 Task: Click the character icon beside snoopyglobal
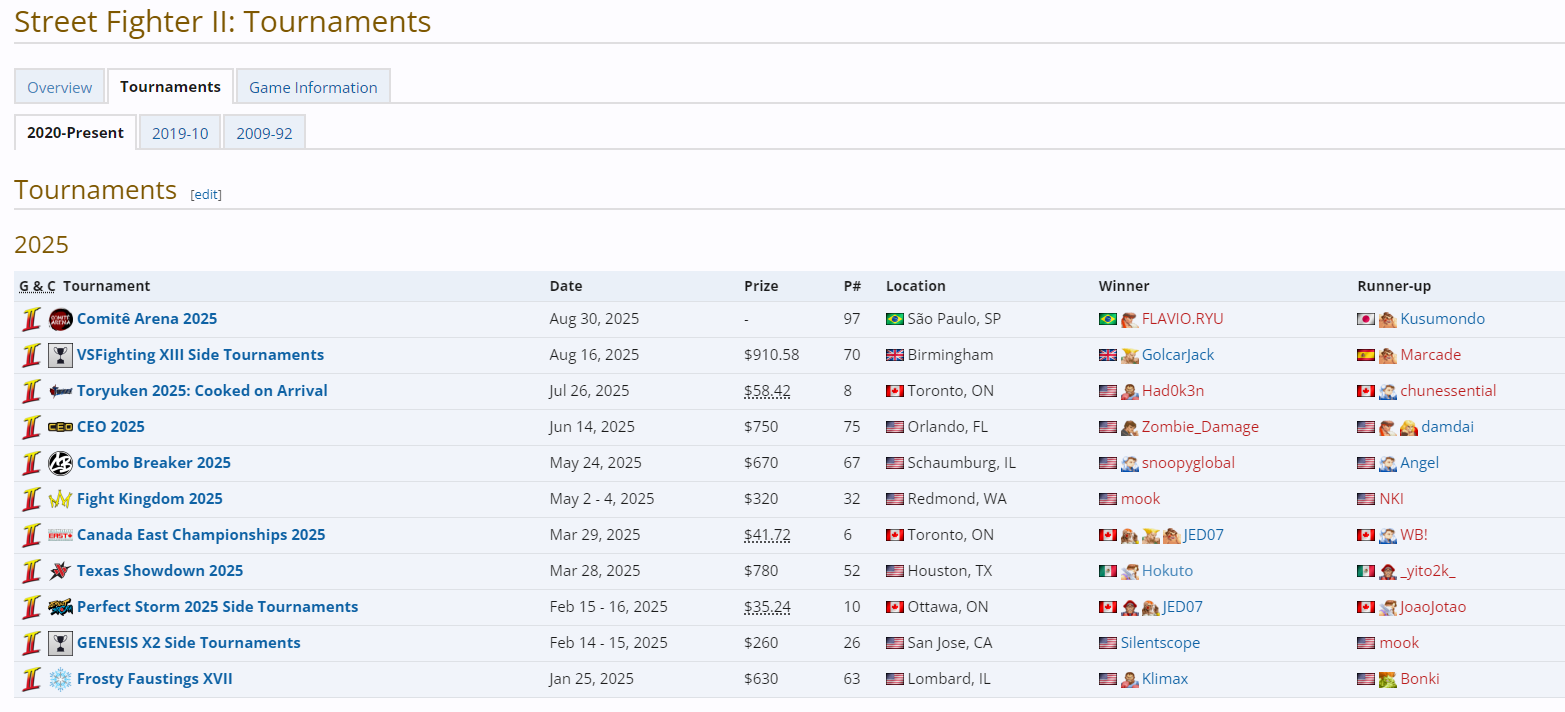tap(1130, 463)
